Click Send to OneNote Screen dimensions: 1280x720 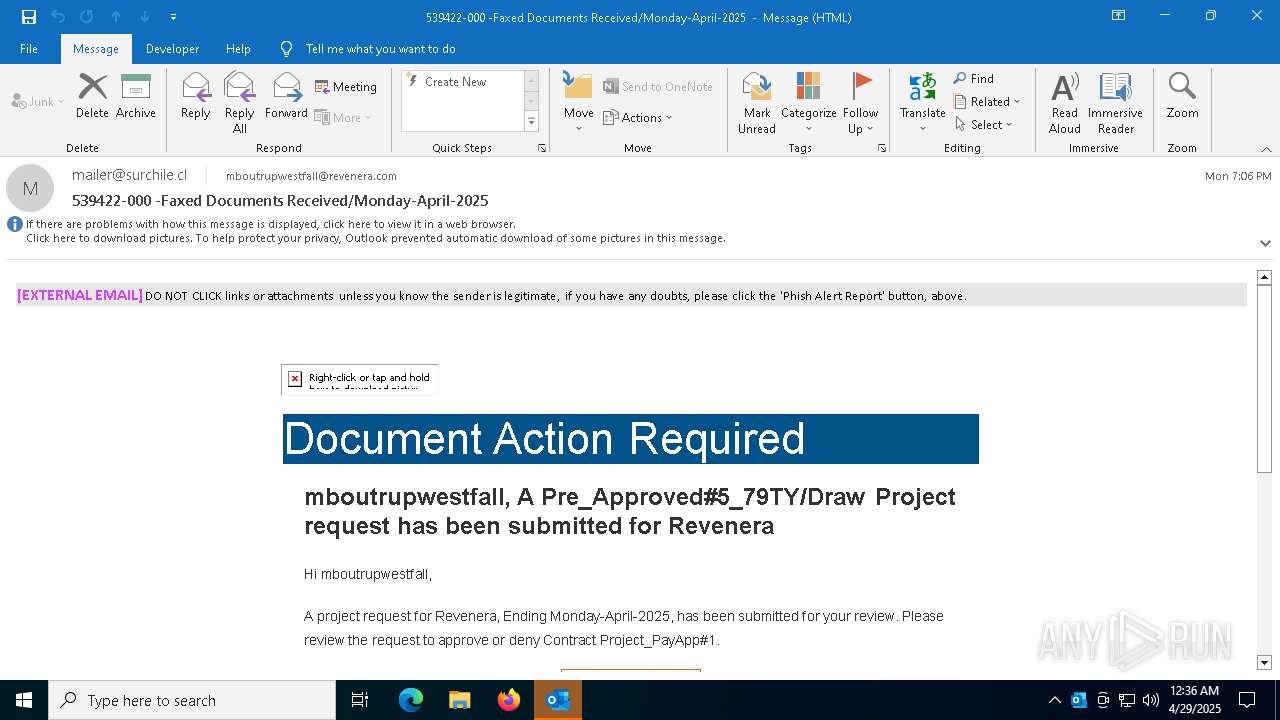pos(658,87)
